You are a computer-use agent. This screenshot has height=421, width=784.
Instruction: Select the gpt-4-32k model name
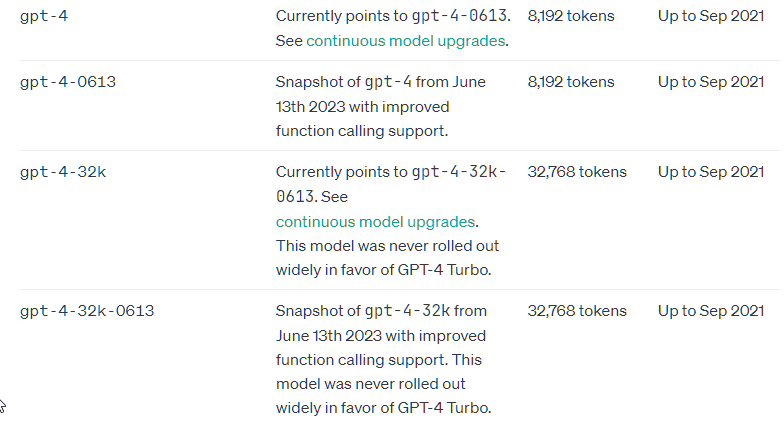click(x=63, y=172)
